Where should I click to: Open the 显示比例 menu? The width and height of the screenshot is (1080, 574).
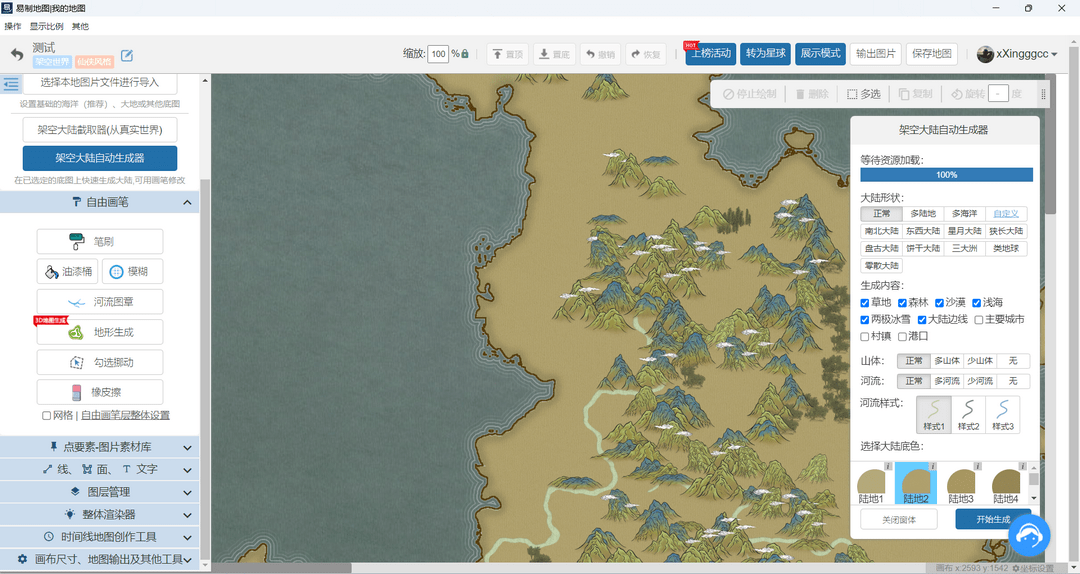point(45,26)
